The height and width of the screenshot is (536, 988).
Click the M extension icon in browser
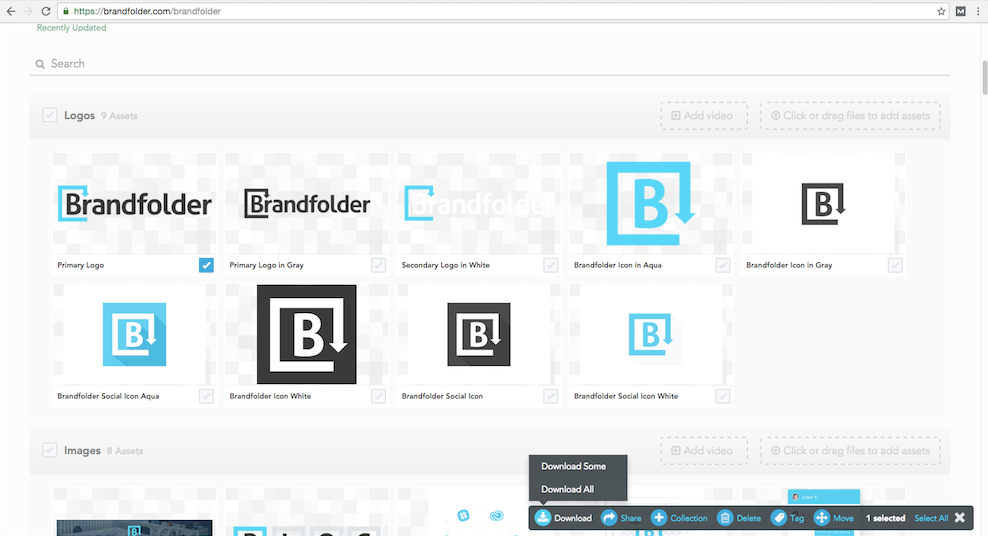click(960, 11)
